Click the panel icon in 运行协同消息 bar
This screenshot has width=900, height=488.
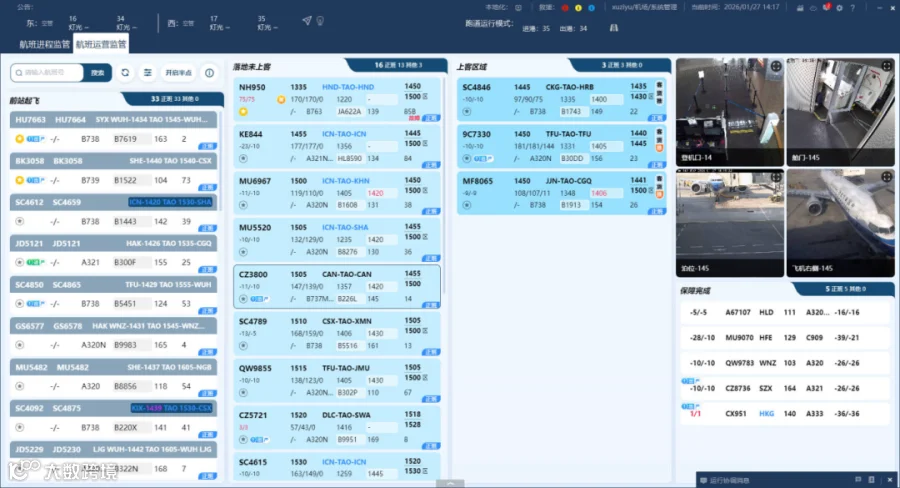[871, 479]
